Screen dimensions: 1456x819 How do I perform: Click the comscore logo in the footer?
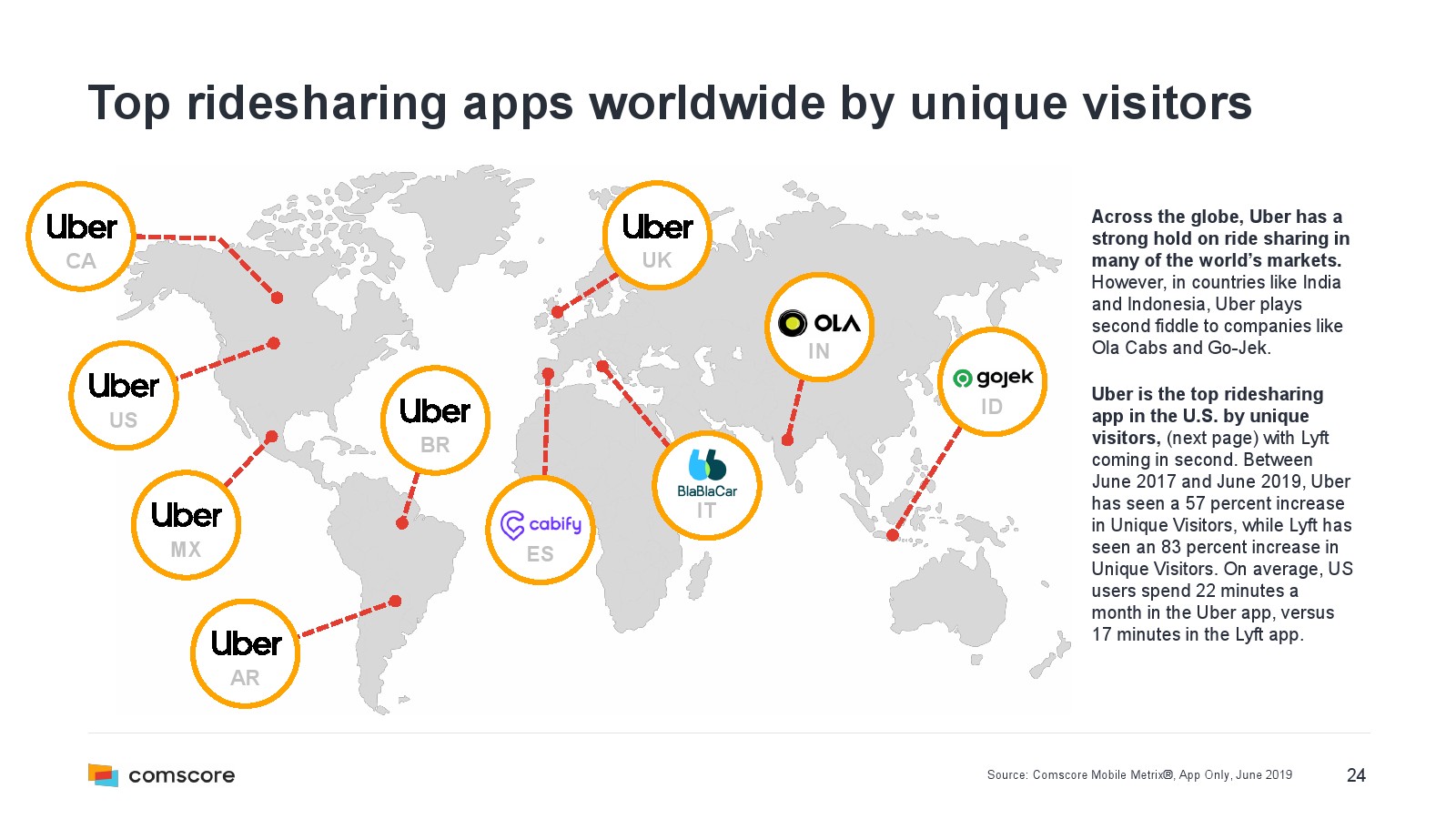pos(162,775)
